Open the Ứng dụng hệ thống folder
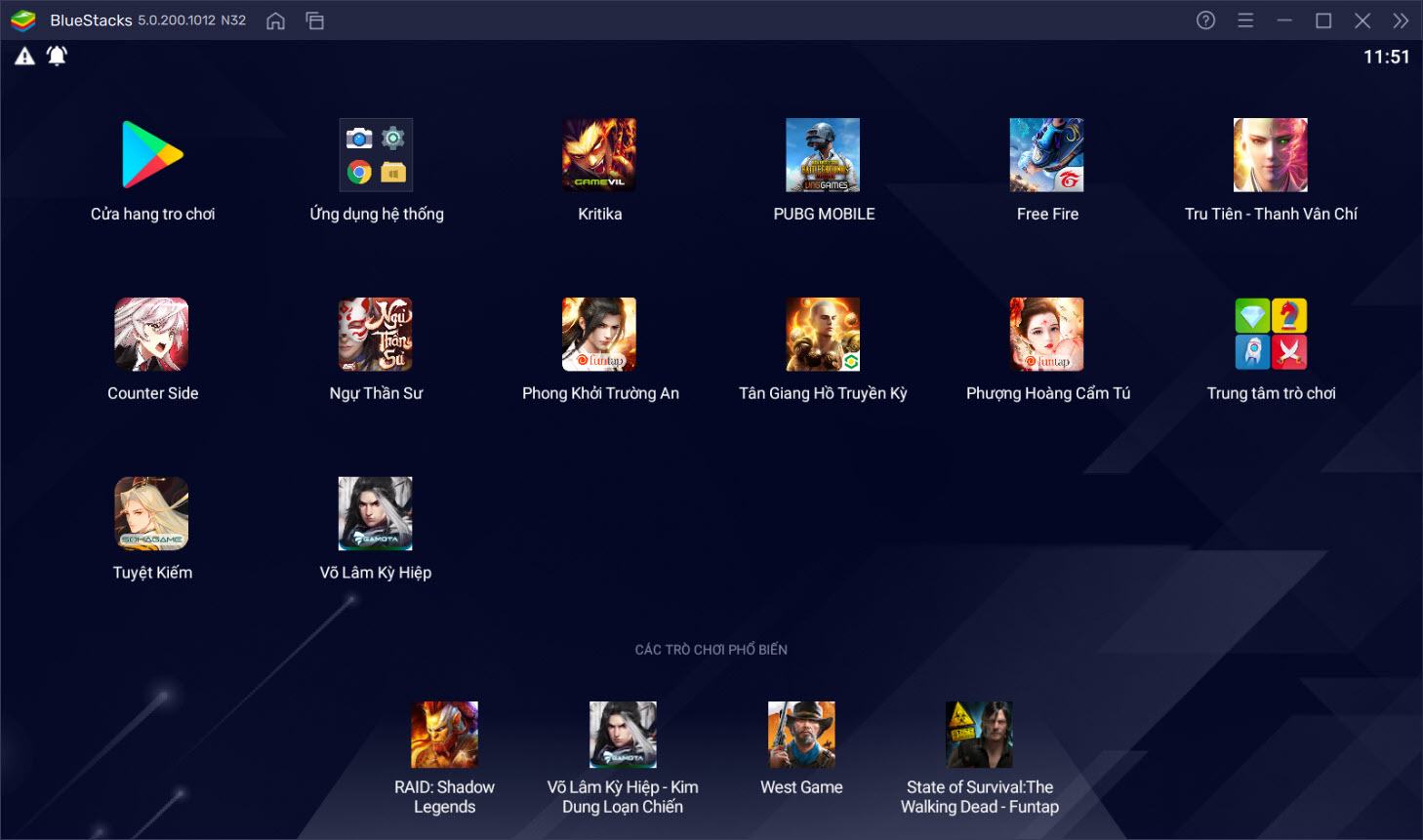This screenshot has width=1423, height=840. click(x=376, y=154)
